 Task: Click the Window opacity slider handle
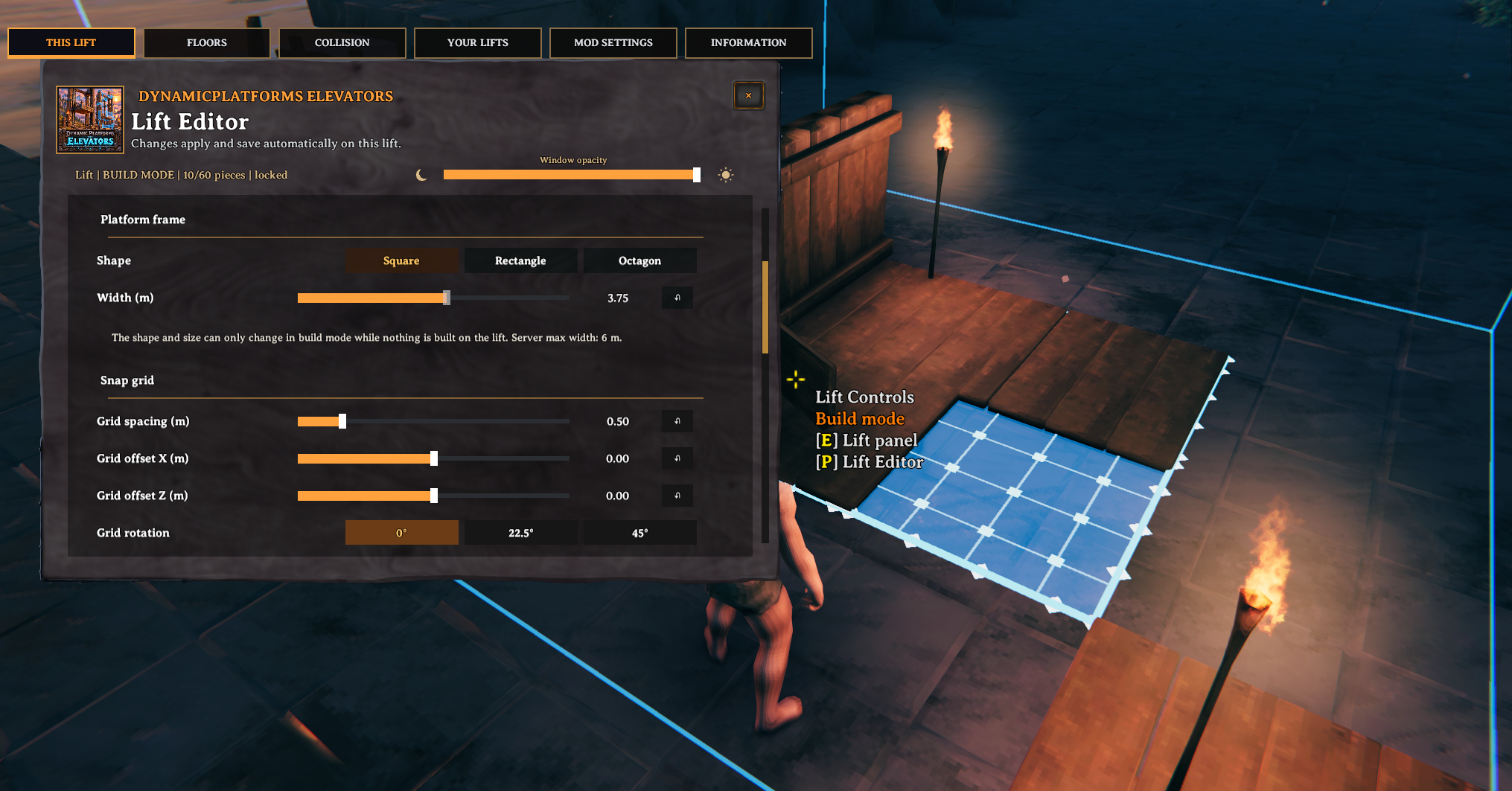(697, 175)
